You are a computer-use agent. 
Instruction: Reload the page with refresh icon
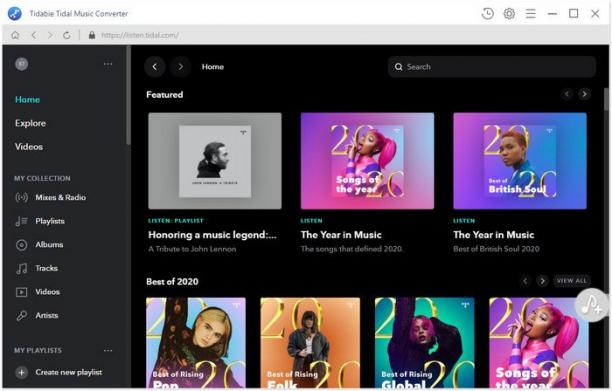(x=67, y=35)
